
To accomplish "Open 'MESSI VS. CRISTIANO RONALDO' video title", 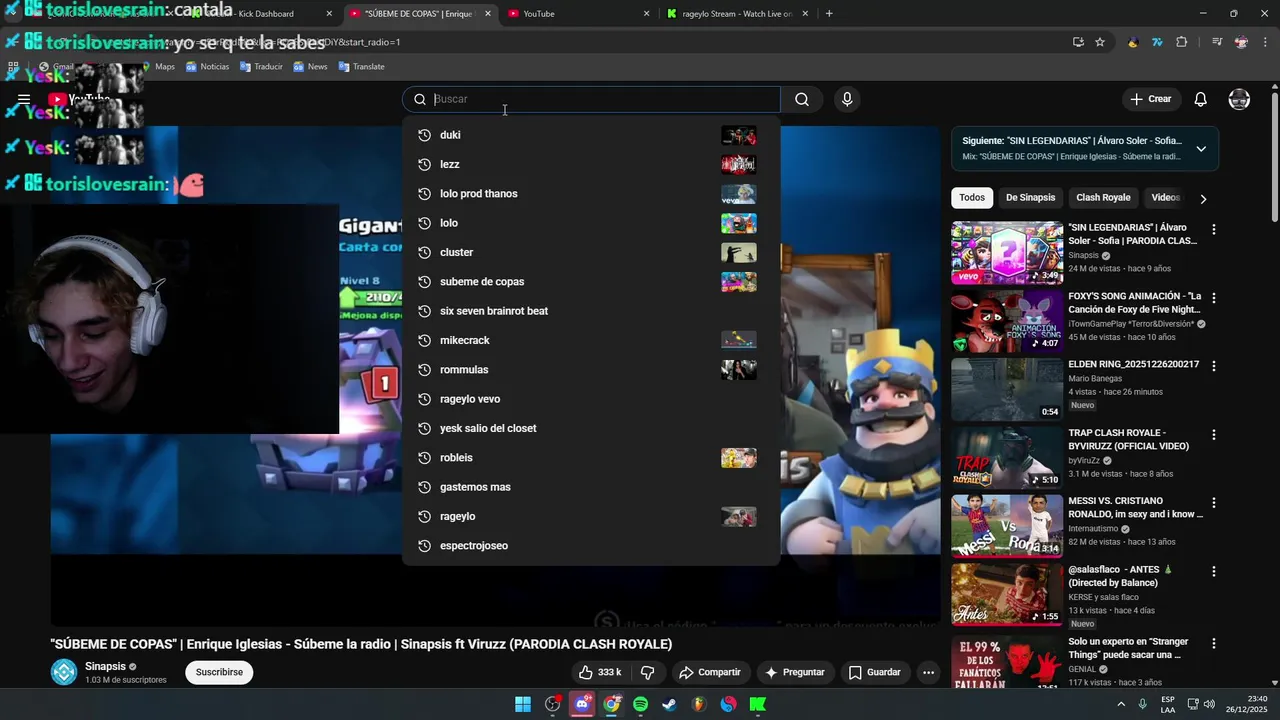I will (1136, 507).
